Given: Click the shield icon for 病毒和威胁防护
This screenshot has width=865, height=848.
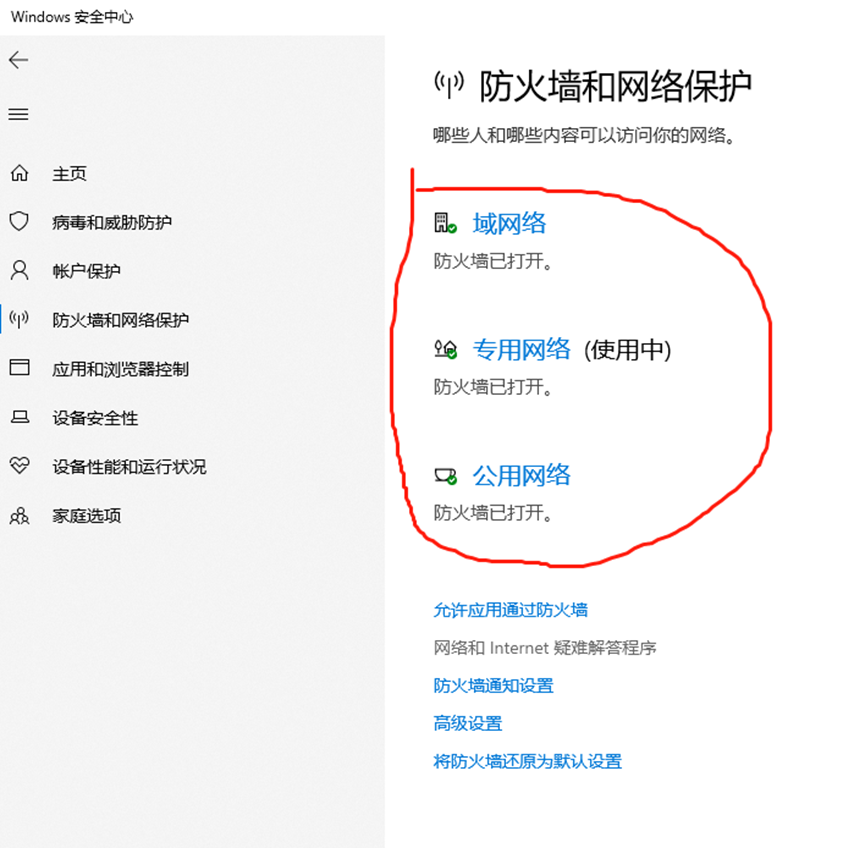Looking at the screenshot, I should click(x=19, y=221).
